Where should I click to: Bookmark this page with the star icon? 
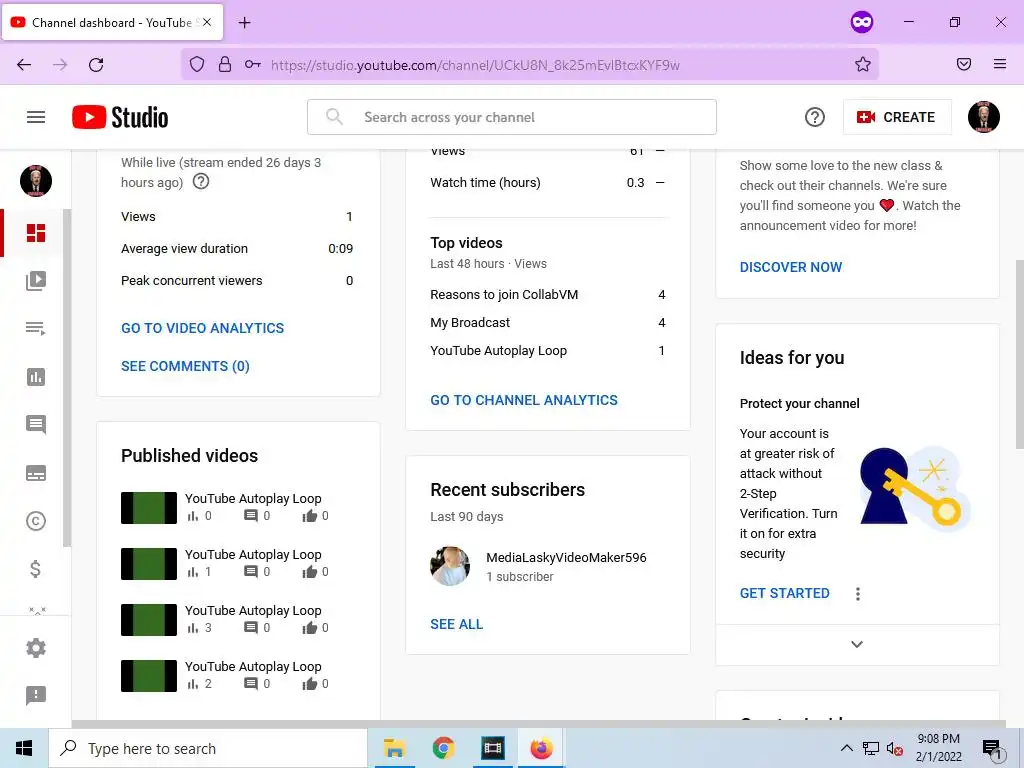point(863,65)
